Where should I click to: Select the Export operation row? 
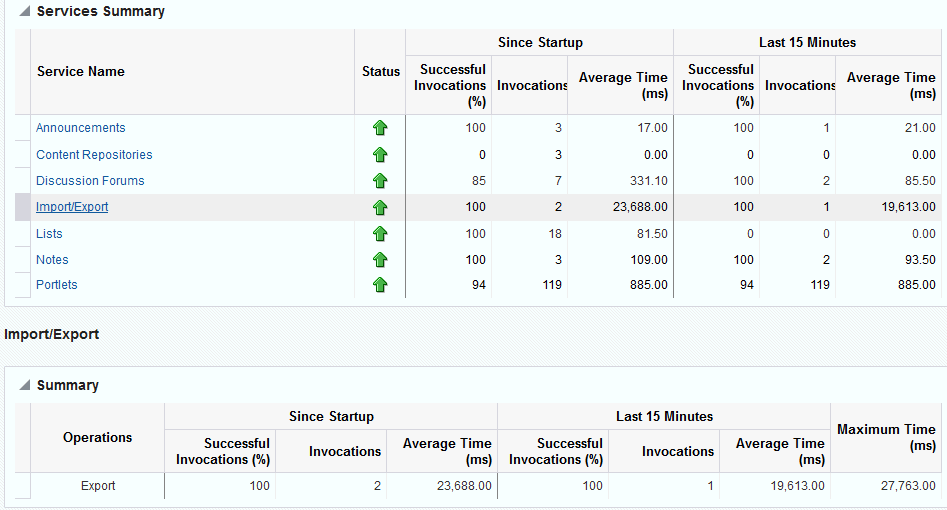click(98, 486)
